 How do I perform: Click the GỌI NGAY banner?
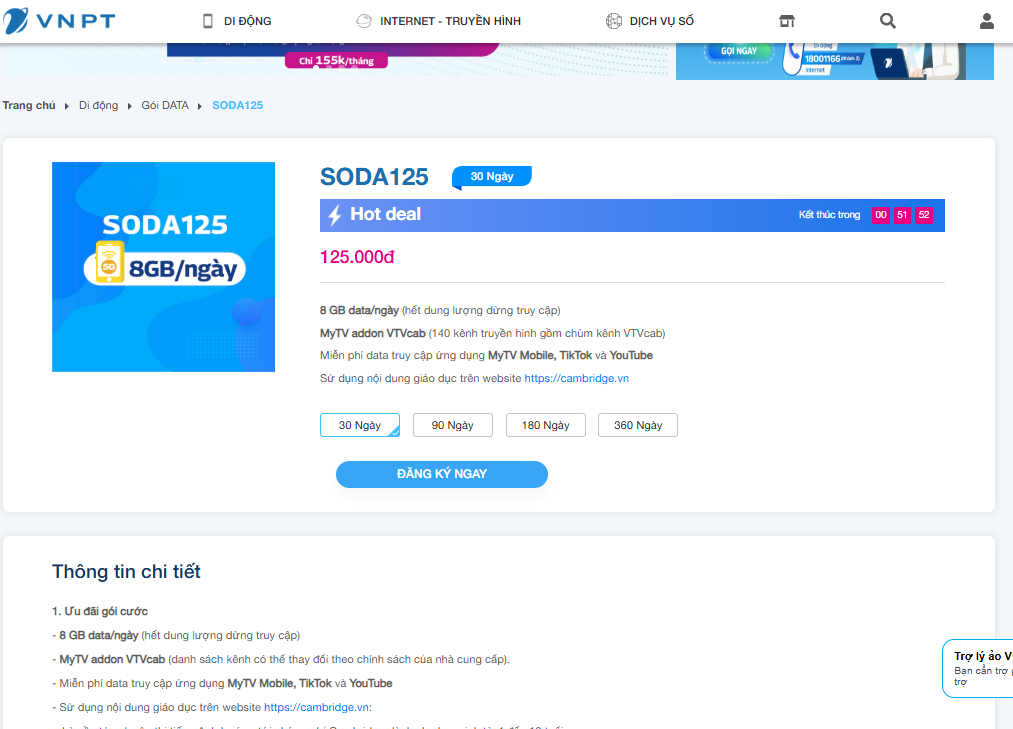(x=738, y=51)
